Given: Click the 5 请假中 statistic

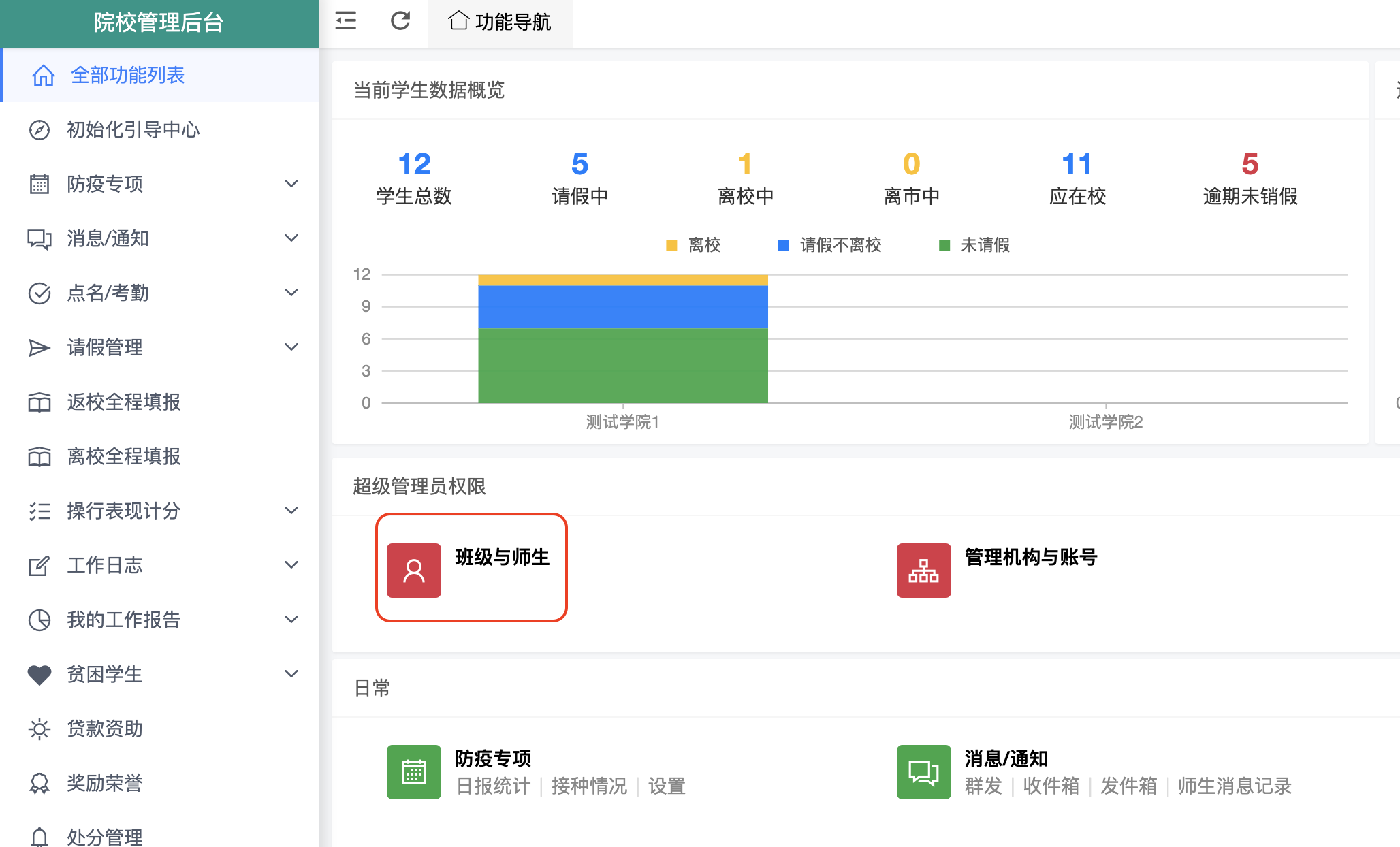Looking at the screenshot, I should [579, 178].
